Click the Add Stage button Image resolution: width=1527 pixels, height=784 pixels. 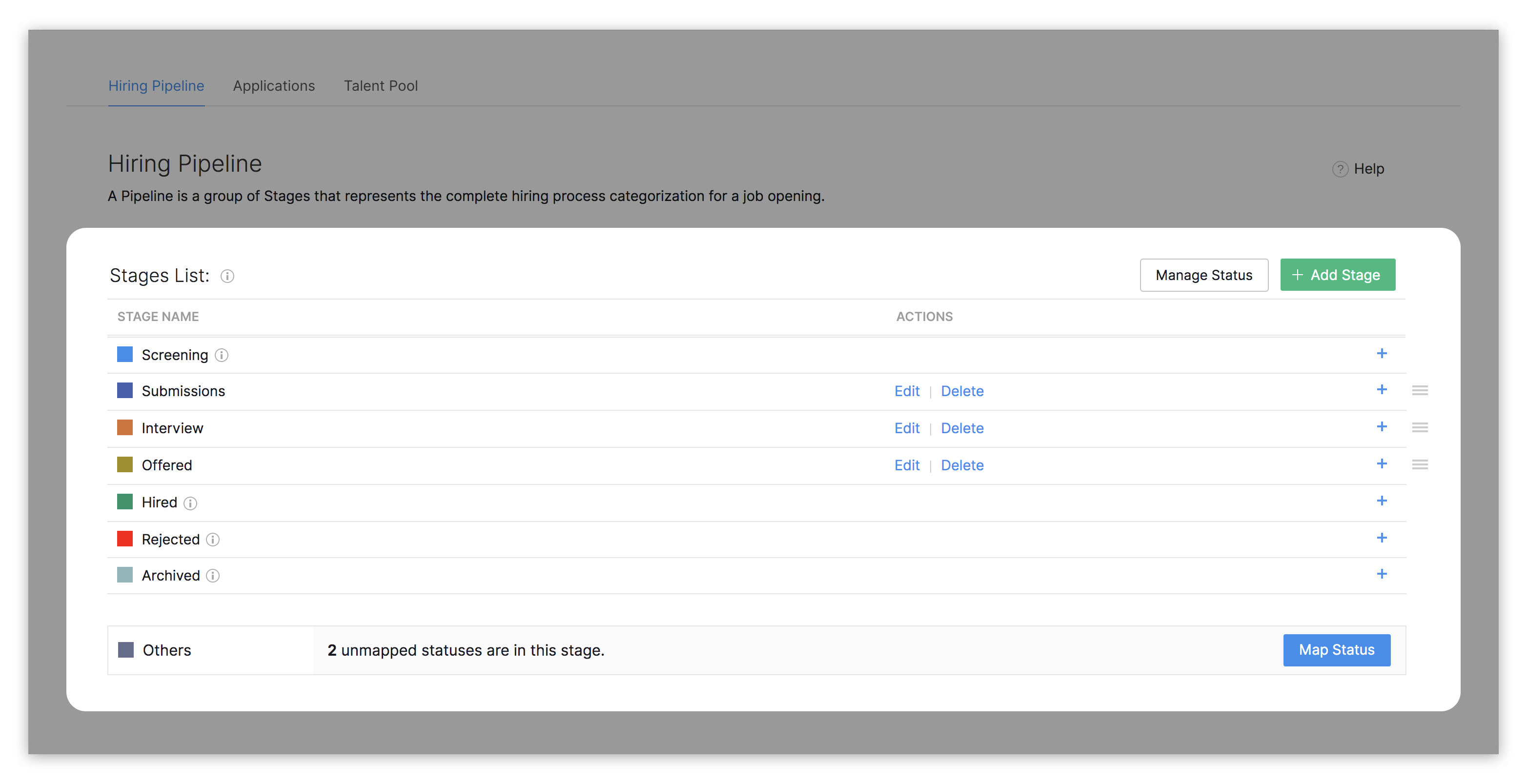click(x=1337, y=275)
